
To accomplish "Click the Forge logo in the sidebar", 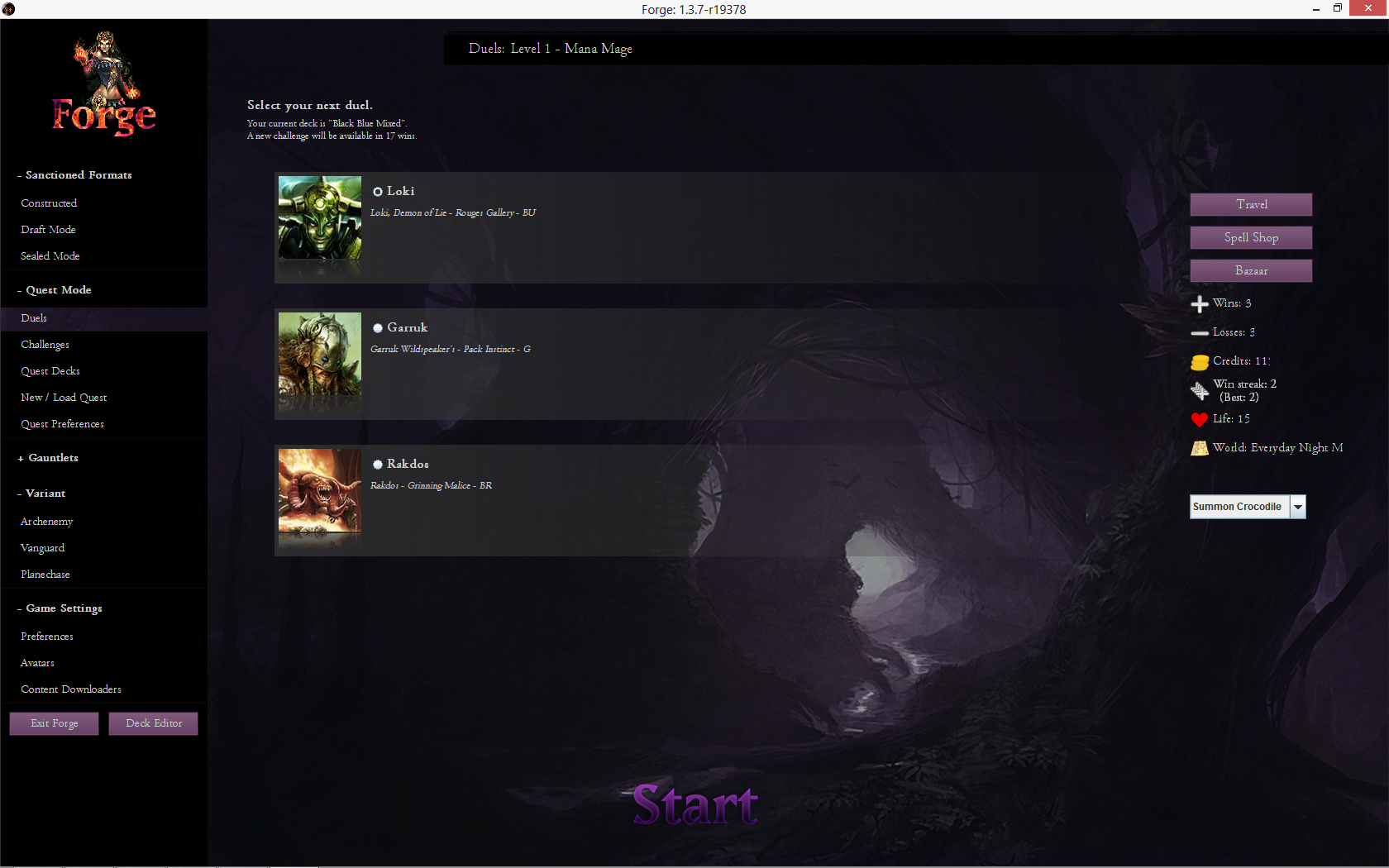I will pos(103,84).
